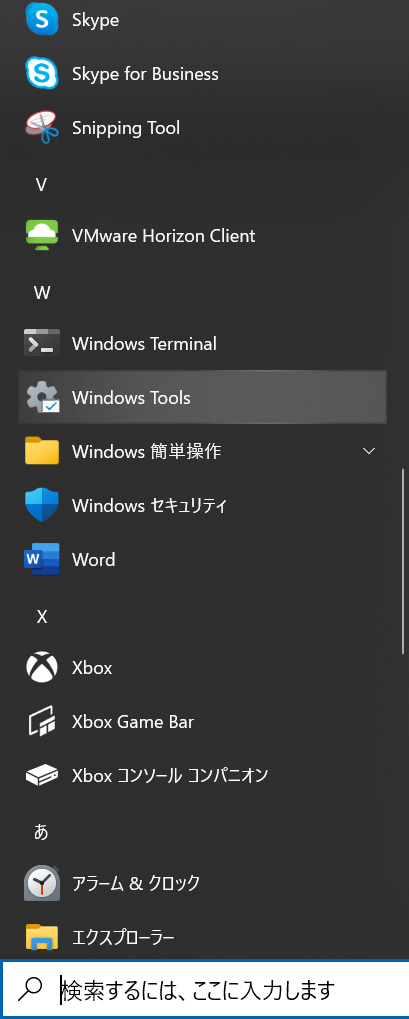Open the Windows Tools gear icon

tap(42, 397)
